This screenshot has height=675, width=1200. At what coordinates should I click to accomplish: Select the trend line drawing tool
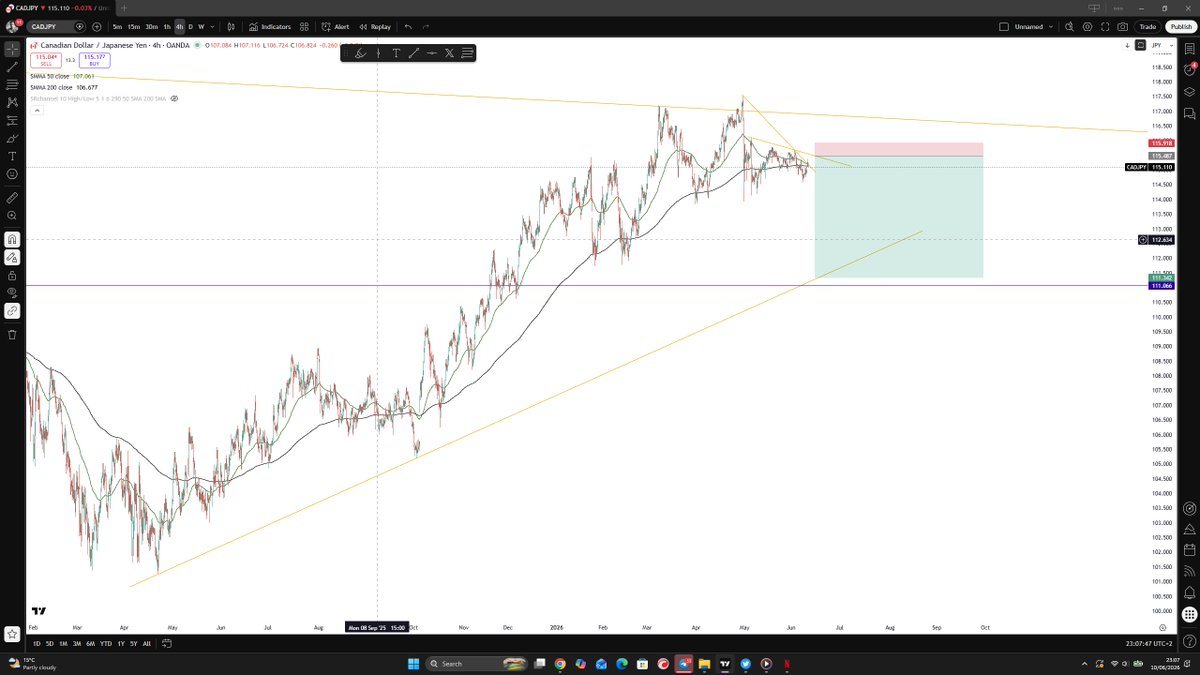click(x=12, y=66)
